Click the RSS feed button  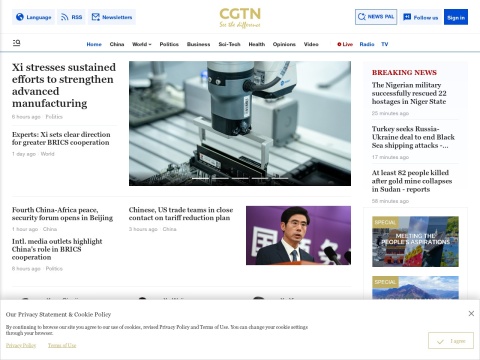(71, 17)
